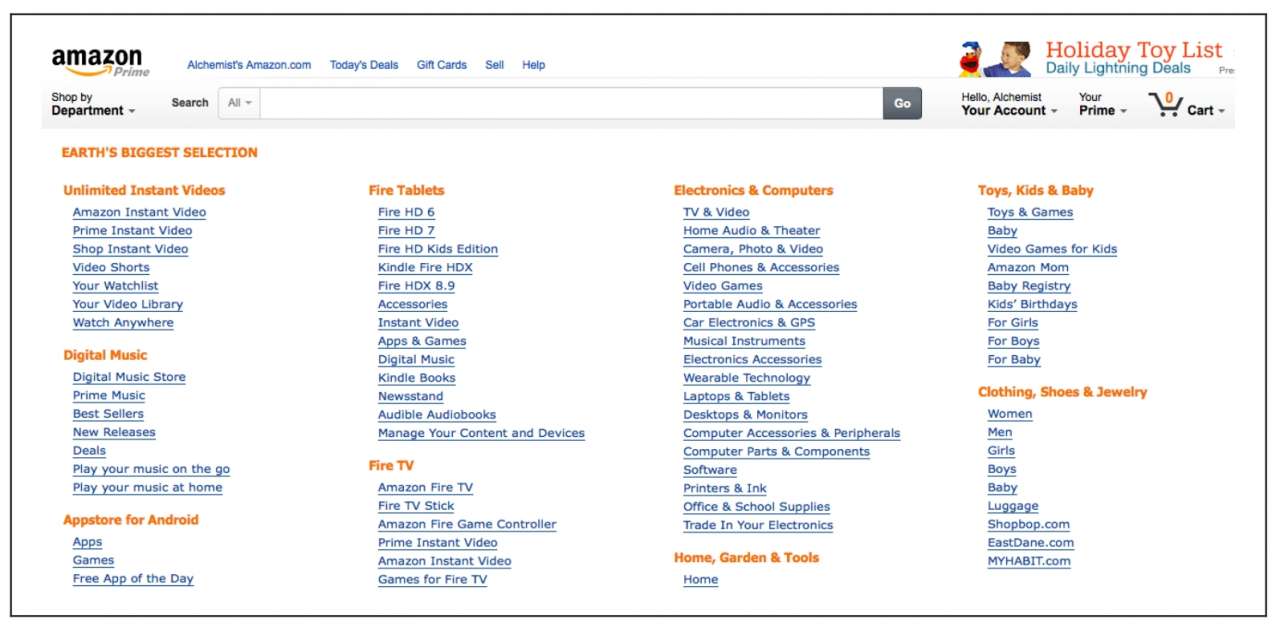Click Daily Lightning Deals banner text
This screenshot has width=1280, height=627.
(1118, 68)
